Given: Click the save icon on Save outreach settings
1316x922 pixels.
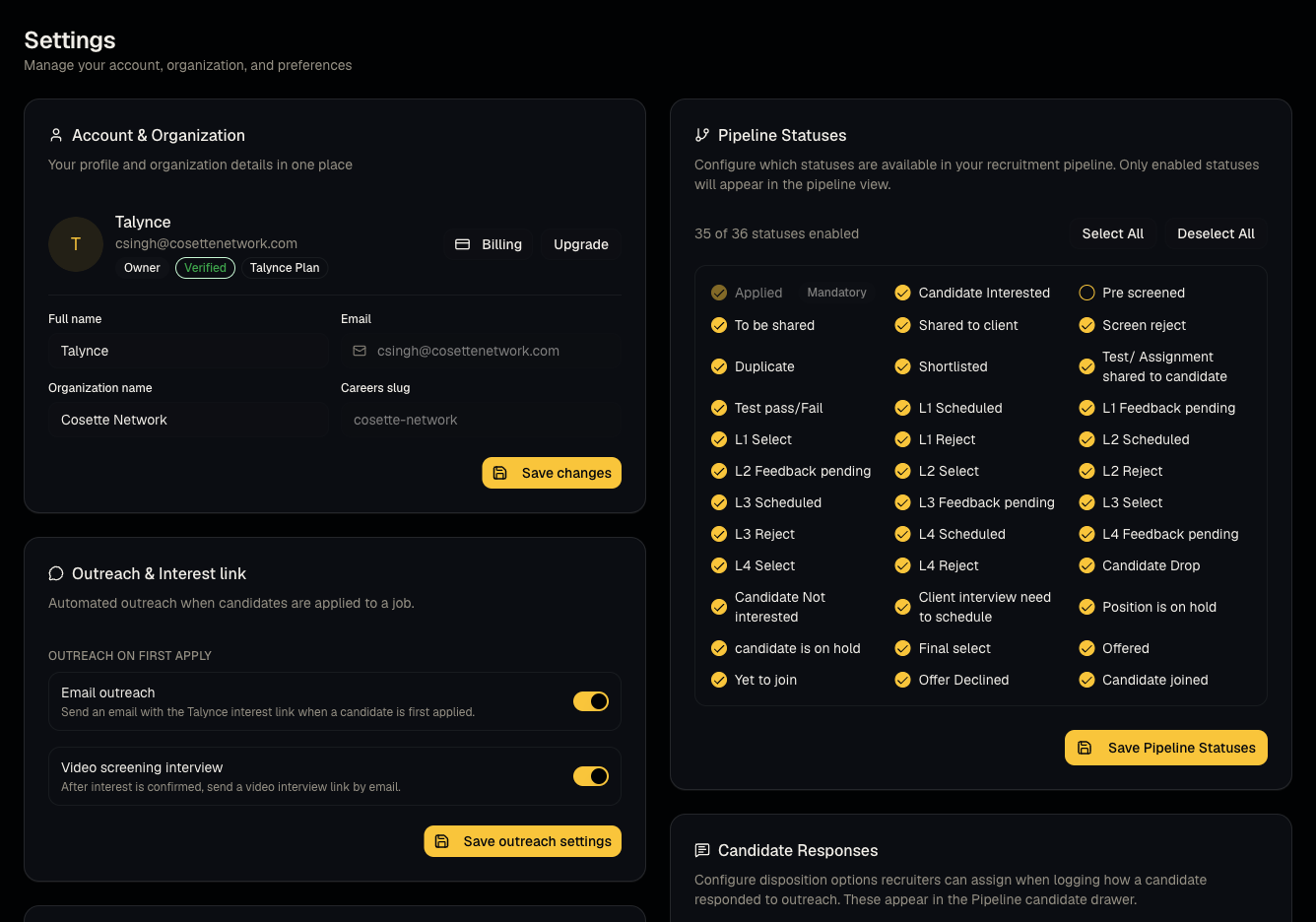Looking at the screenshot, I should click(442, 841).
